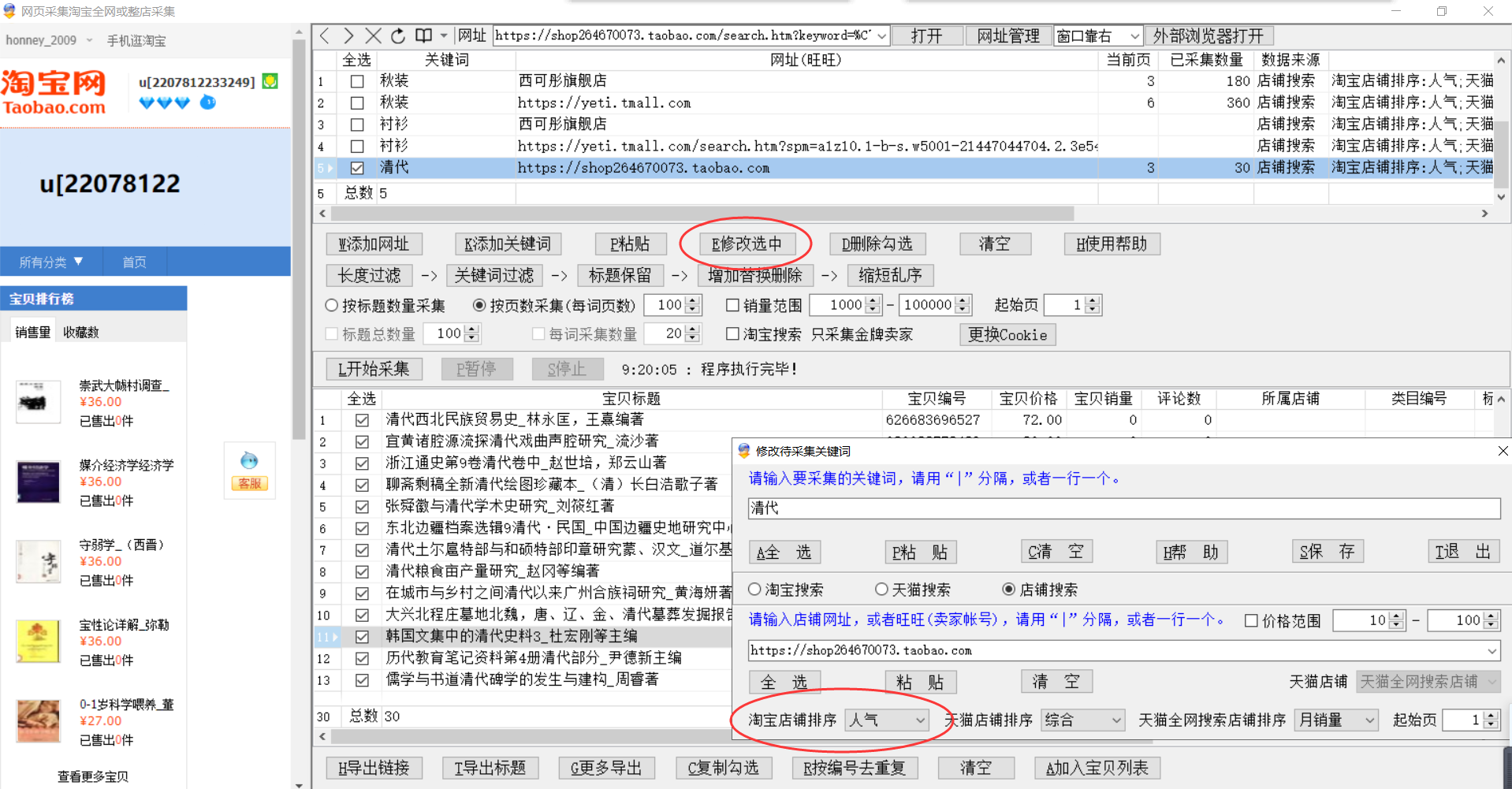Click the page refresh icon

pos(398,35)
